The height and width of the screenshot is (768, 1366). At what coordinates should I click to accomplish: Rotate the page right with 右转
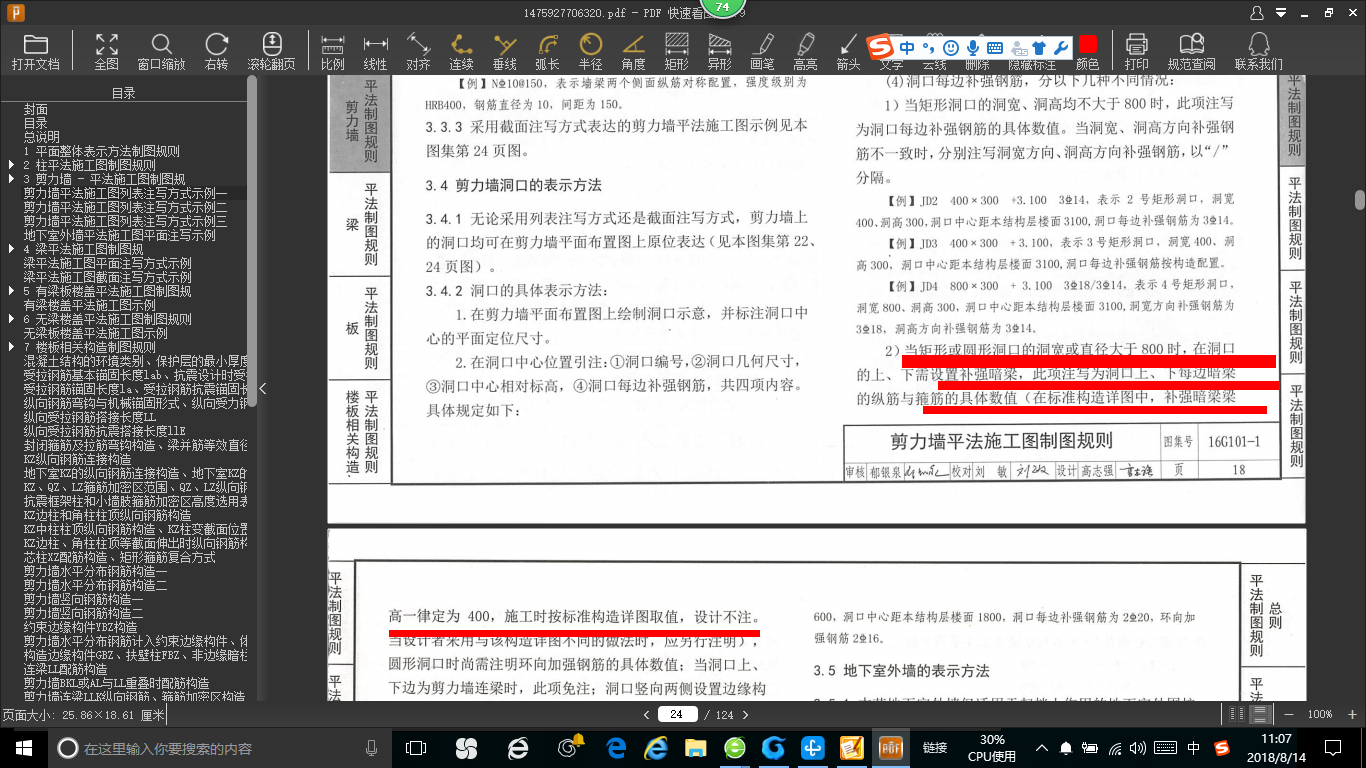click(216, 52)
